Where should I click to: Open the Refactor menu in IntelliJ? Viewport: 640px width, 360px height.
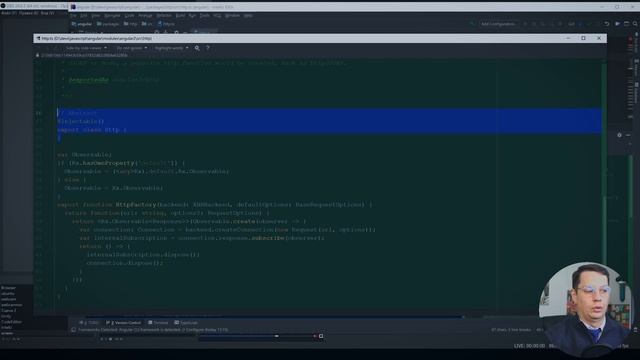click(x=164, y=16)
